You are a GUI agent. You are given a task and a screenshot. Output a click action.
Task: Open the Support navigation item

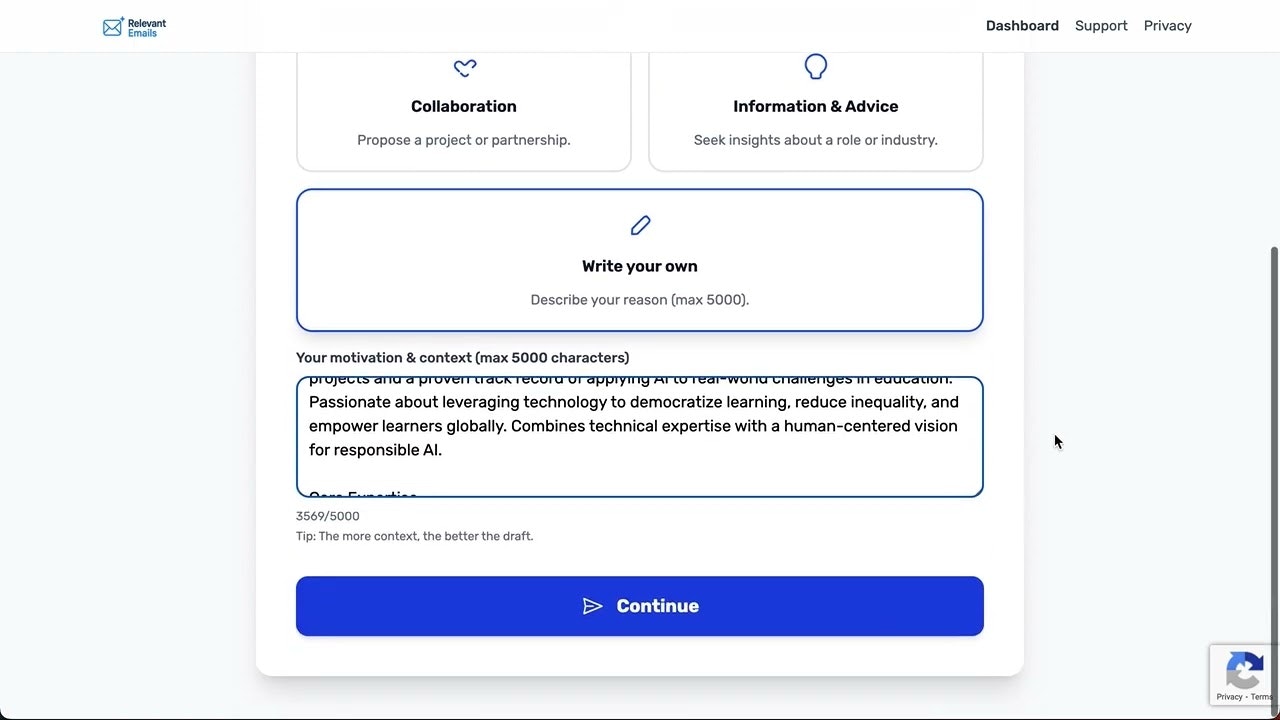[1101, 25]
